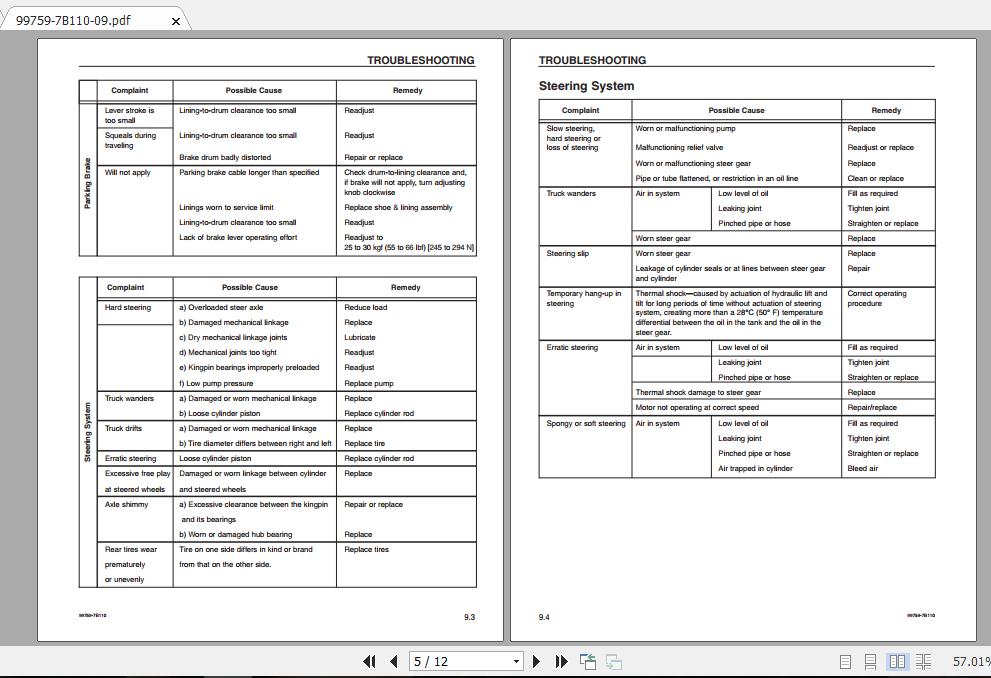
Task: Click the go to previous view icon
Action: pos(588,662)
